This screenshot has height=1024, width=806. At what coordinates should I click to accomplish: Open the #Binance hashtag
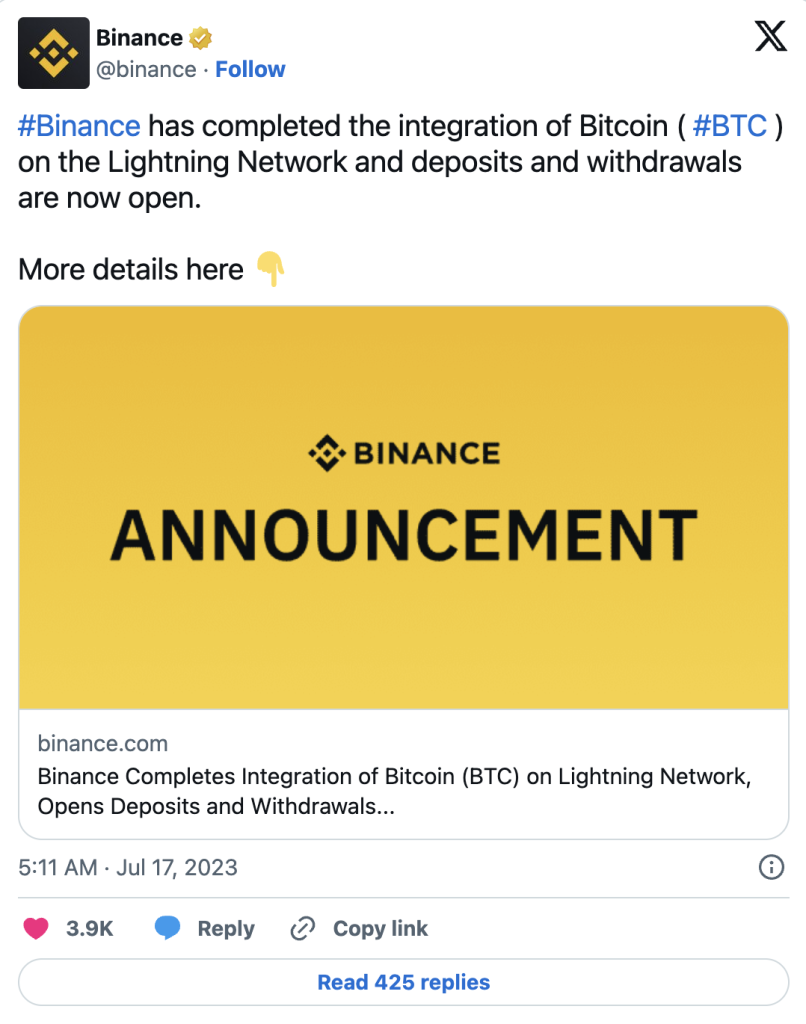coord(78,126)
